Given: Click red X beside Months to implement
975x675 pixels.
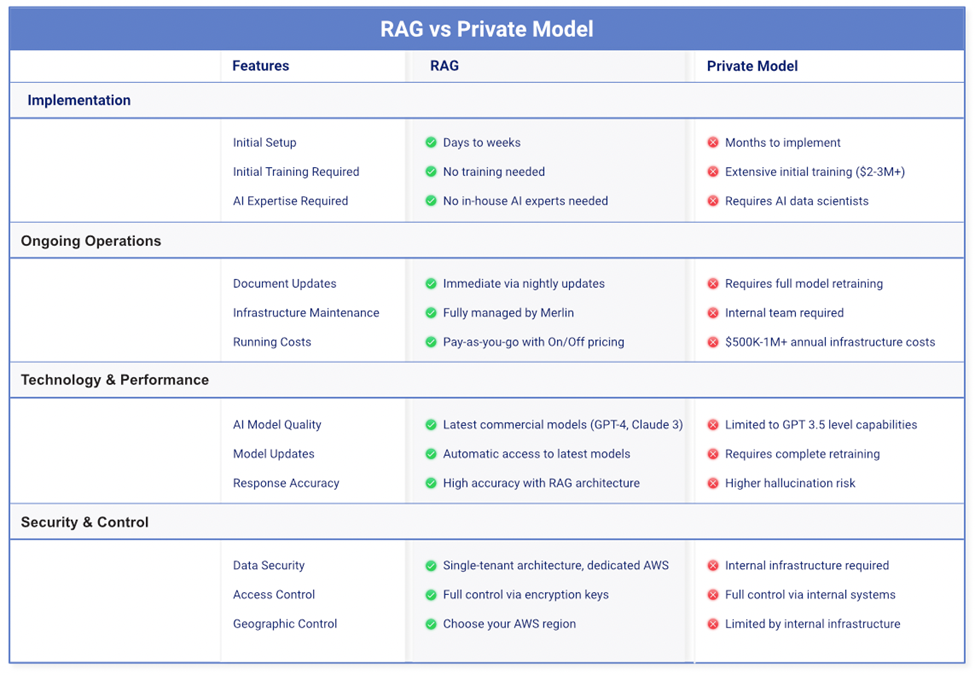Looking at the screenshot, I should tap(713, 142).
